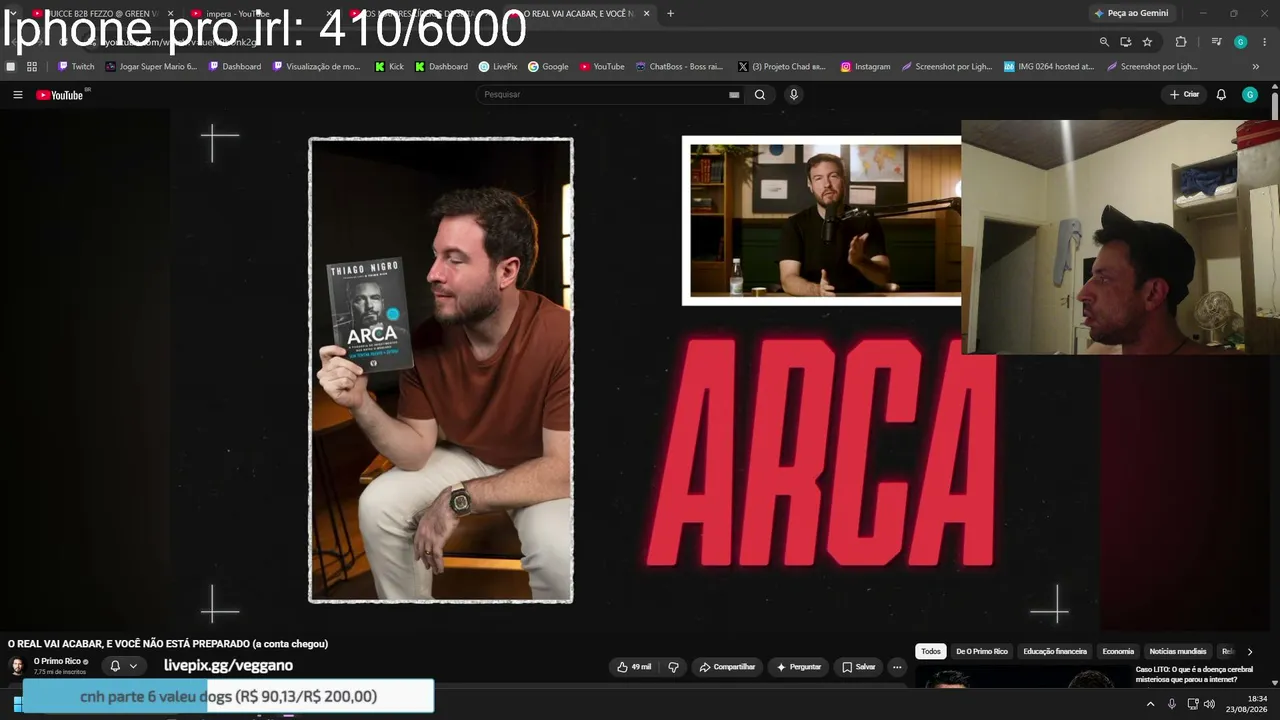Open the YouTube guide hamburger menu
1280x720 pixels.
18,95
